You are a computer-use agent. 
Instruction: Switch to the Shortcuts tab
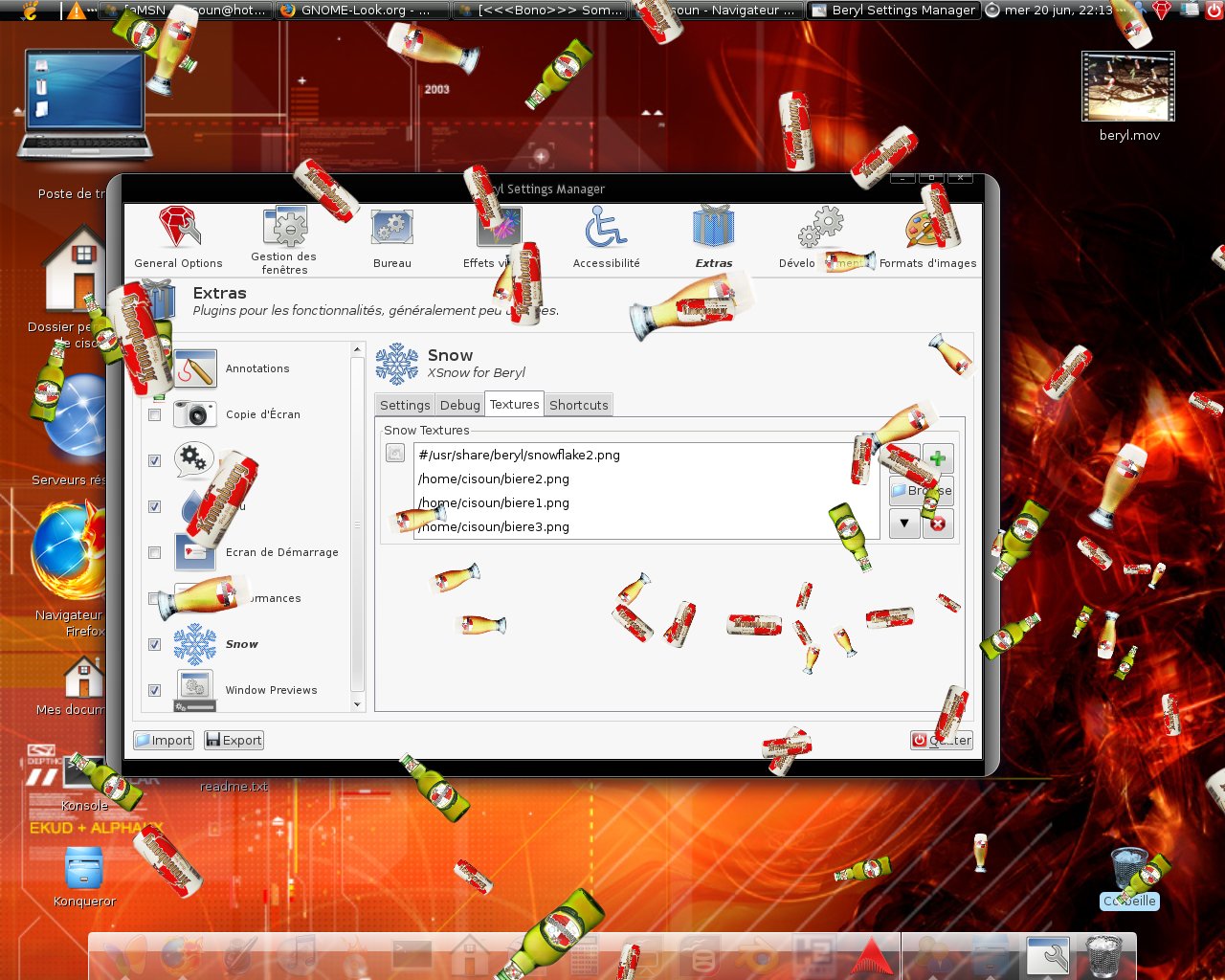tap(579, 405)
